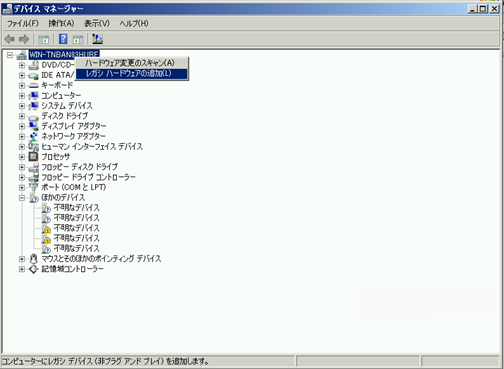Collapse the ほかのデバイス node

pos(22,198)
